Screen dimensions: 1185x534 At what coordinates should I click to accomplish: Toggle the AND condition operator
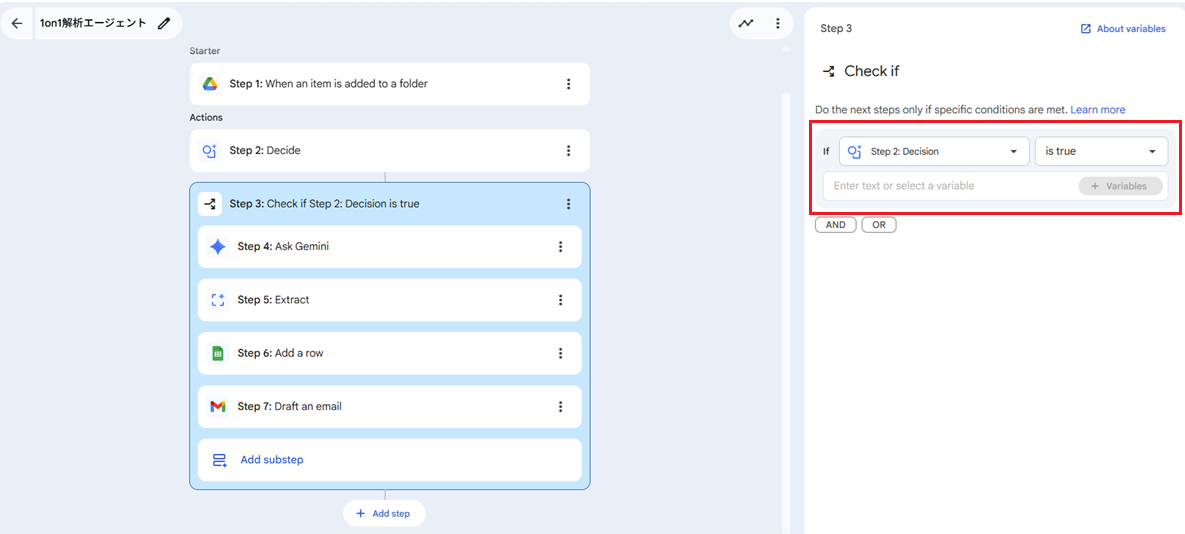pyautogui.click(x=835, y=225)
